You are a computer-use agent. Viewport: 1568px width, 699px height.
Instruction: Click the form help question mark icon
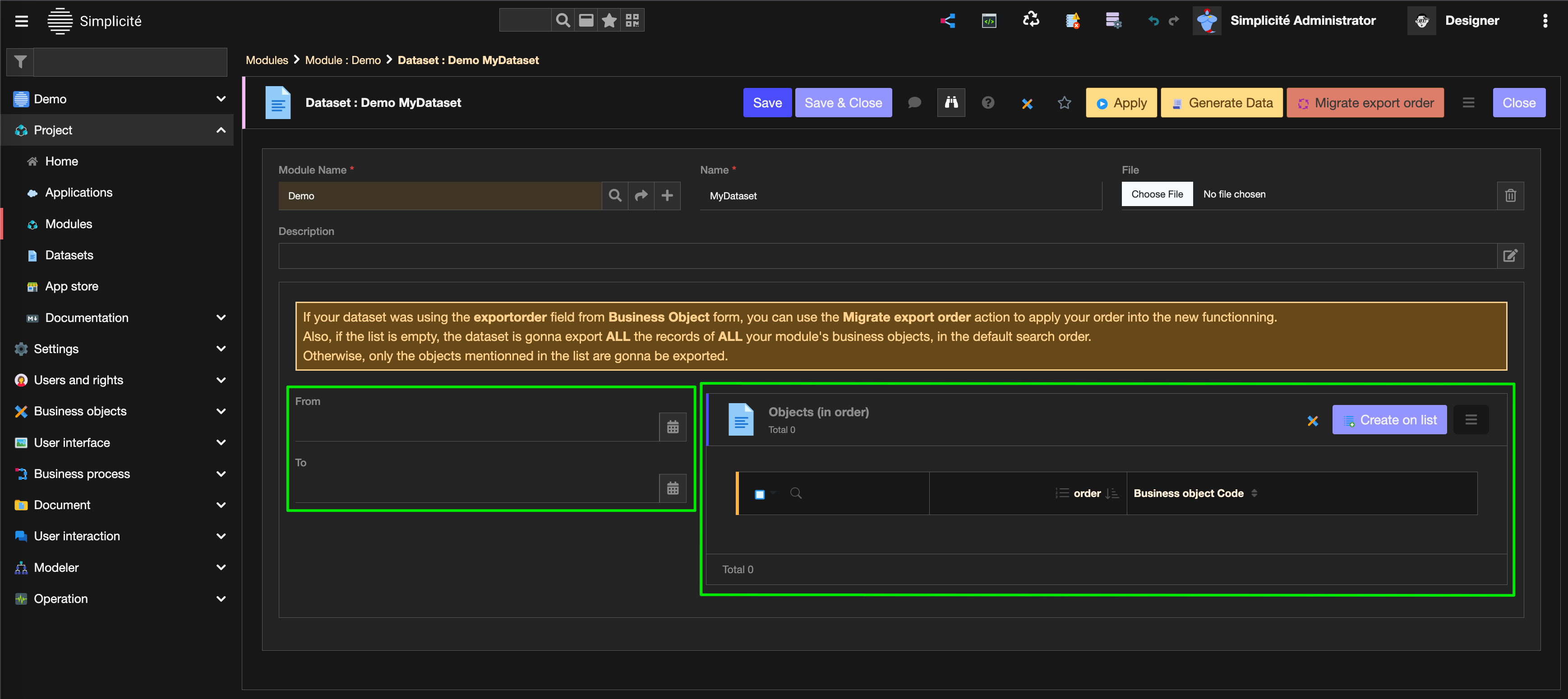coord(987,103)
